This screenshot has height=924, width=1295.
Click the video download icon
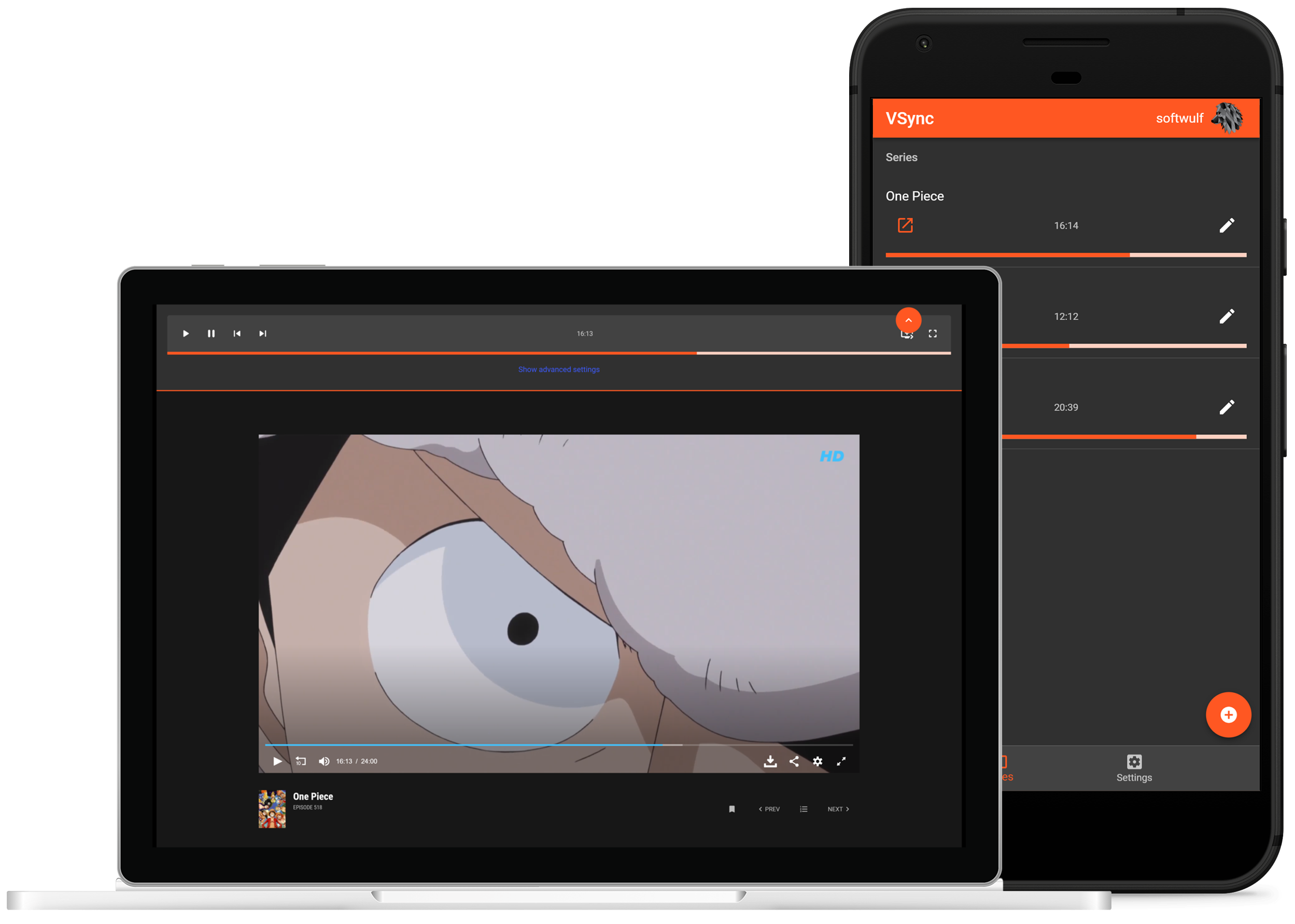(770, 761)
